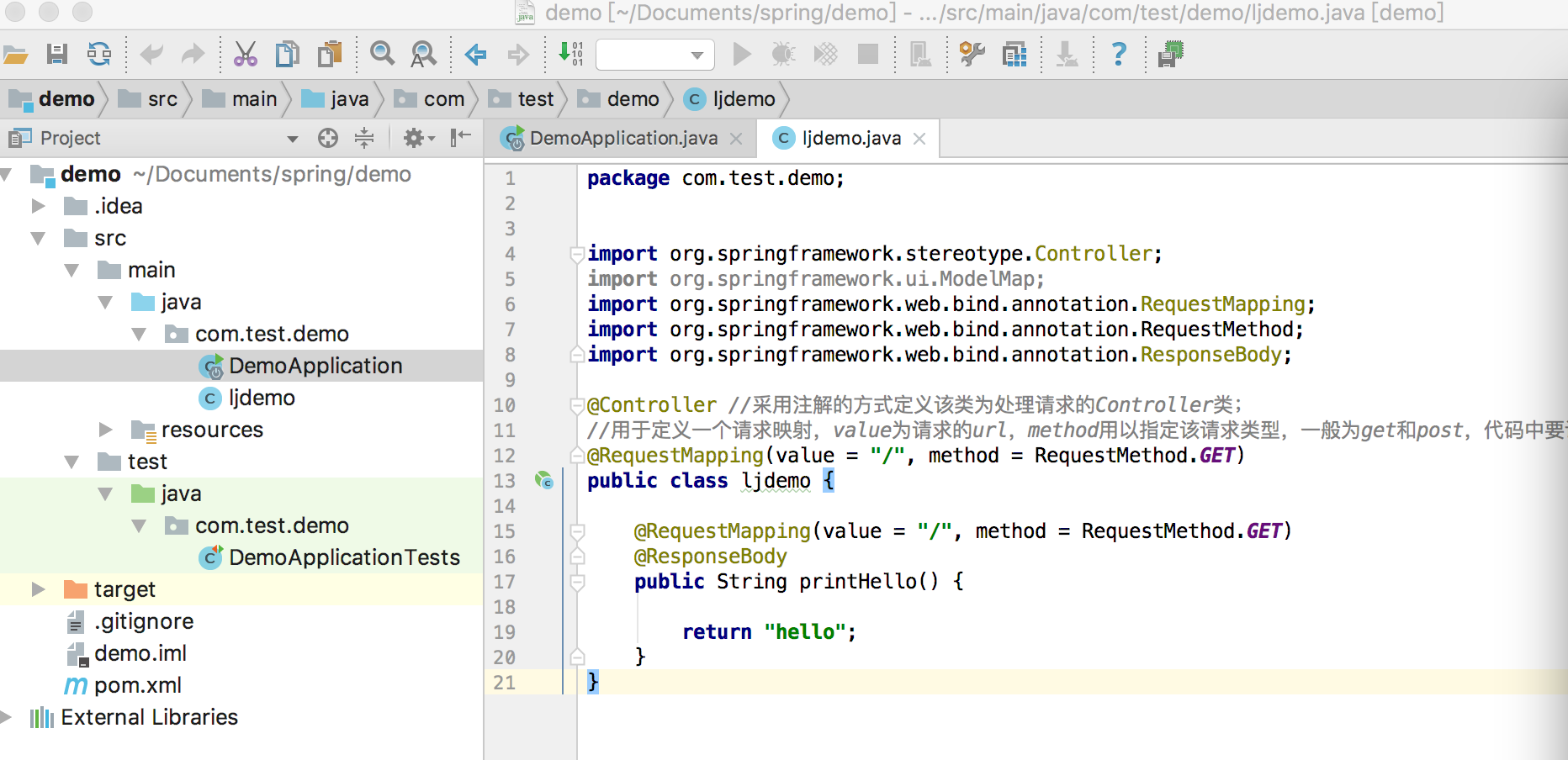Navigate back with the blue arrow

[476, 55]
